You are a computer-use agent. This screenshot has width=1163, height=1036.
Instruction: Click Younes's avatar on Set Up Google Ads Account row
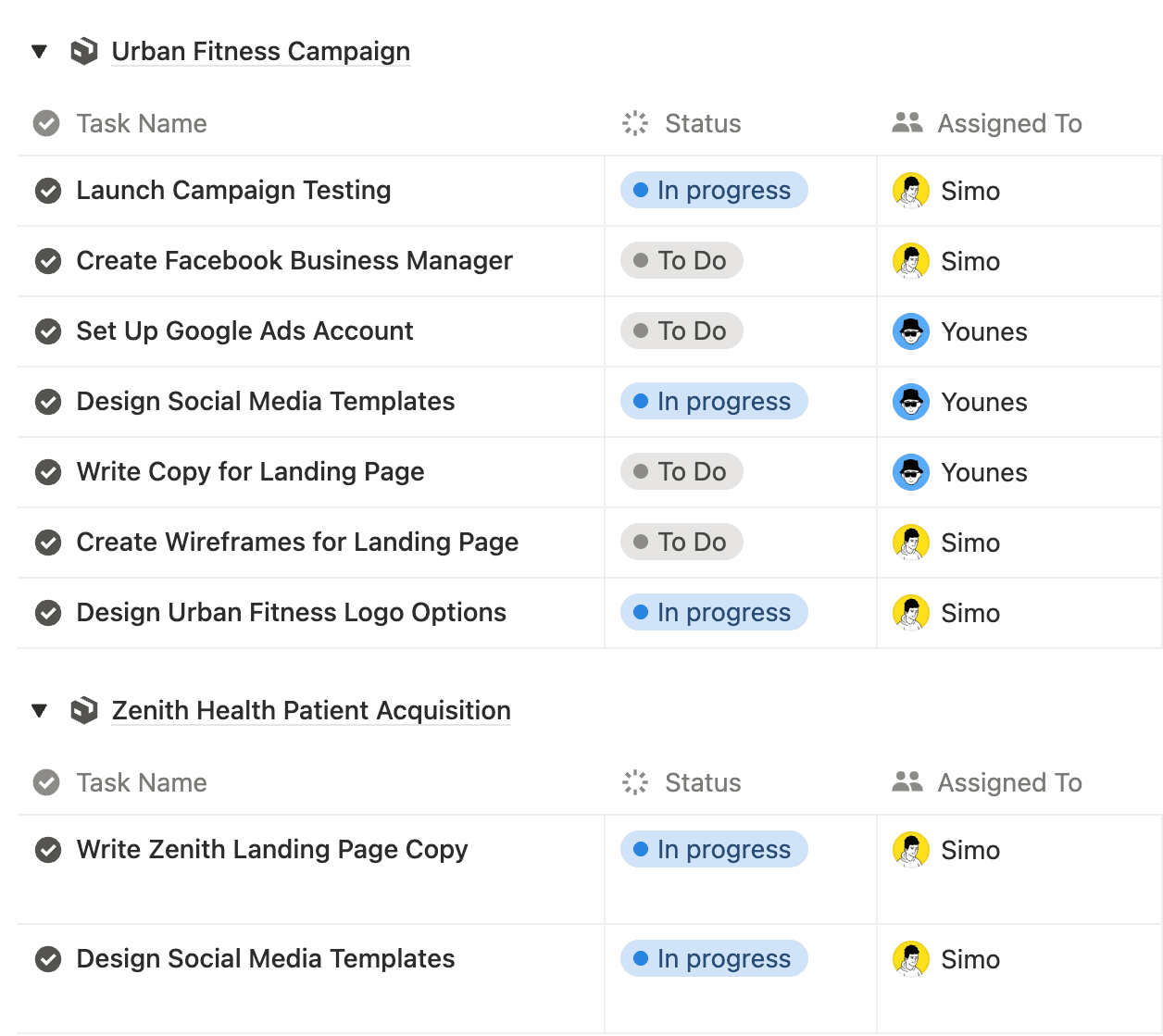pyautogui.click(x=911, y=331)
